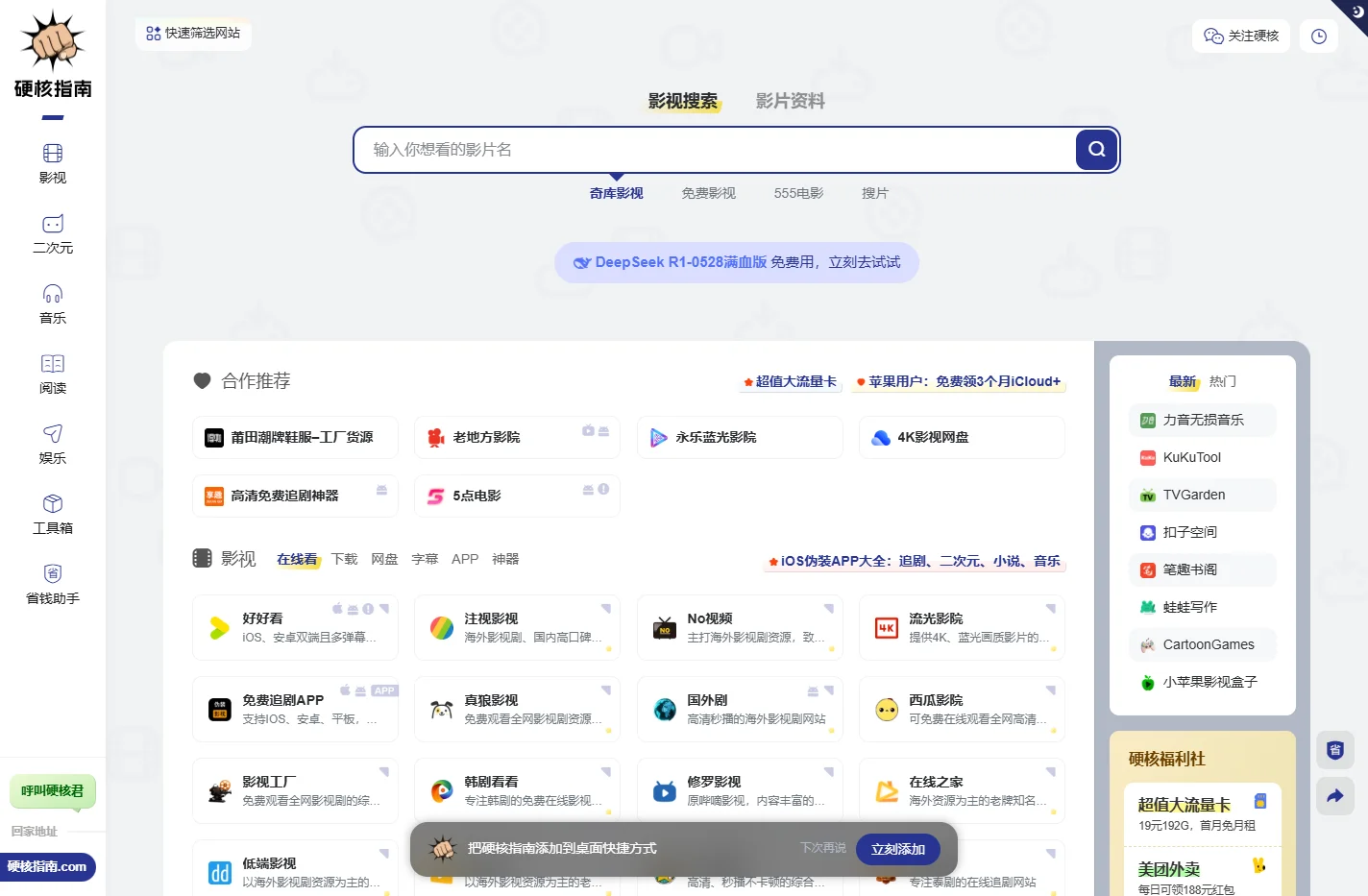
Task: Expand corner arrow on 在线之家 card
Action: 1051,772
